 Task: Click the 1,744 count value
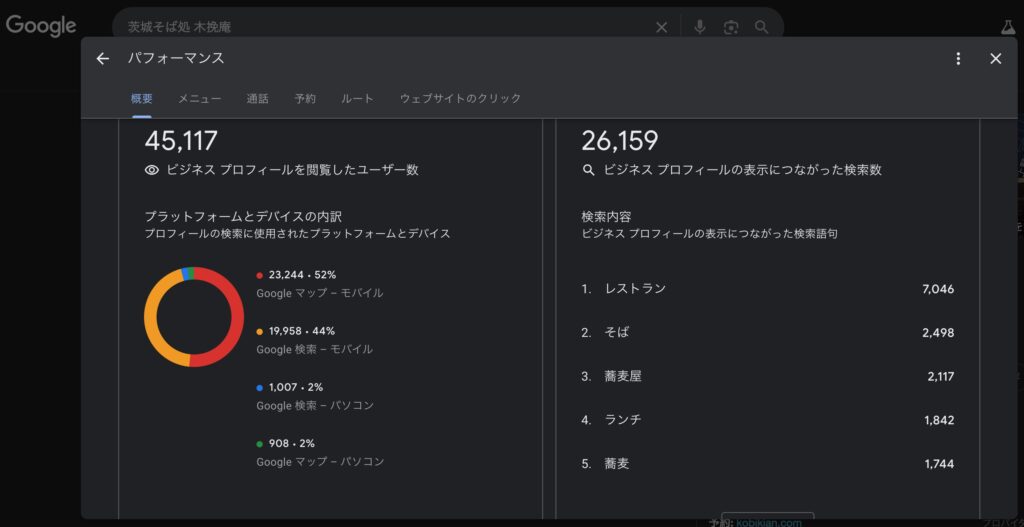pyautogui.click(x=939, y=464)
